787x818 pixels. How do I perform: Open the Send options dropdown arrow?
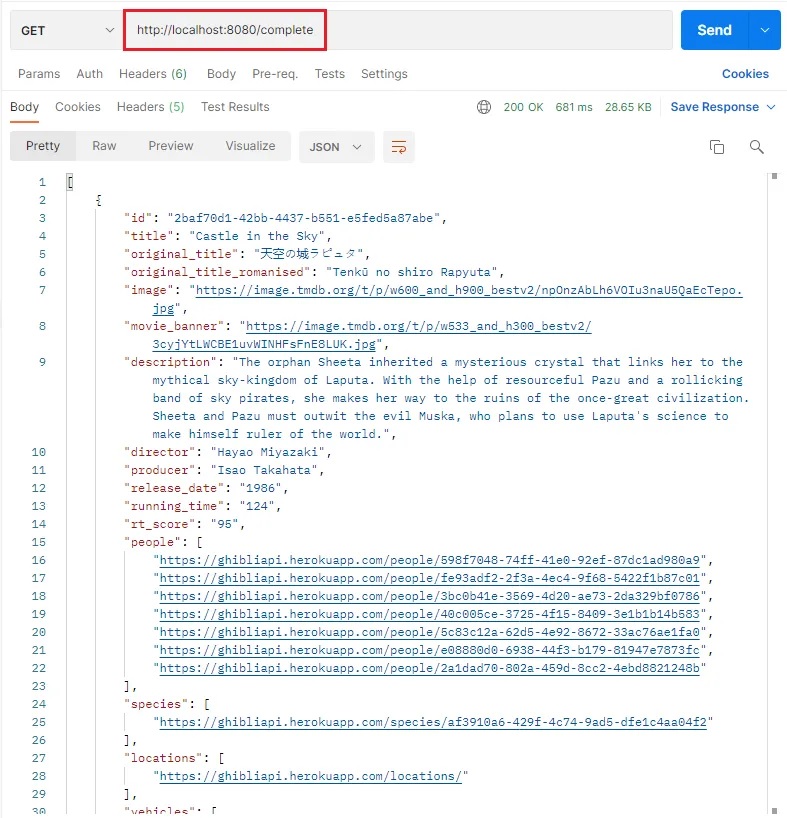coord(765,30)
